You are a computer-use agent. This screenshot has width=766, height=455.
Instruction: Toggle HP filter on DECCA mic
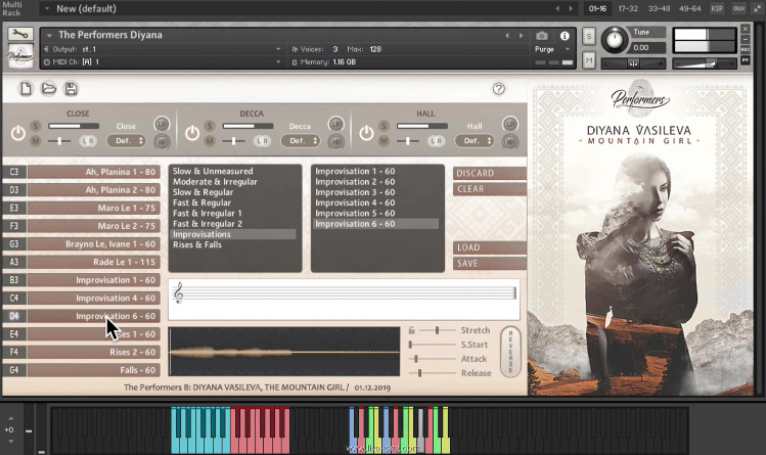(x=336, y=142)
